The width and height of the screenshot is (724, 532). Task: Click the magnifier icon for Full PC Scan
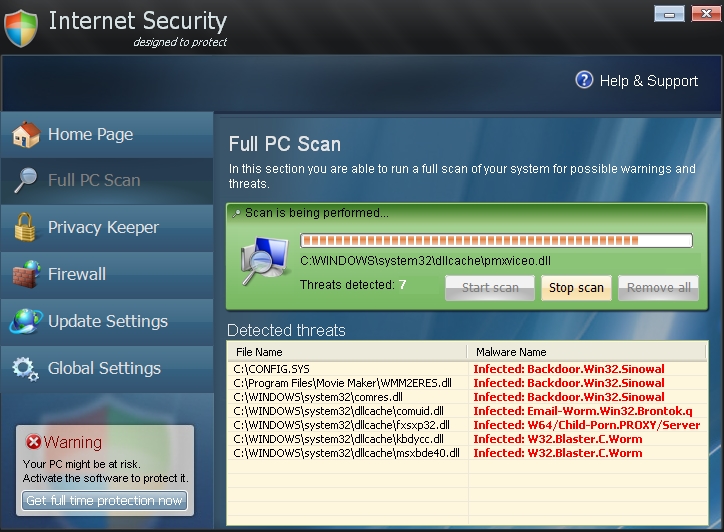point(25,181)
